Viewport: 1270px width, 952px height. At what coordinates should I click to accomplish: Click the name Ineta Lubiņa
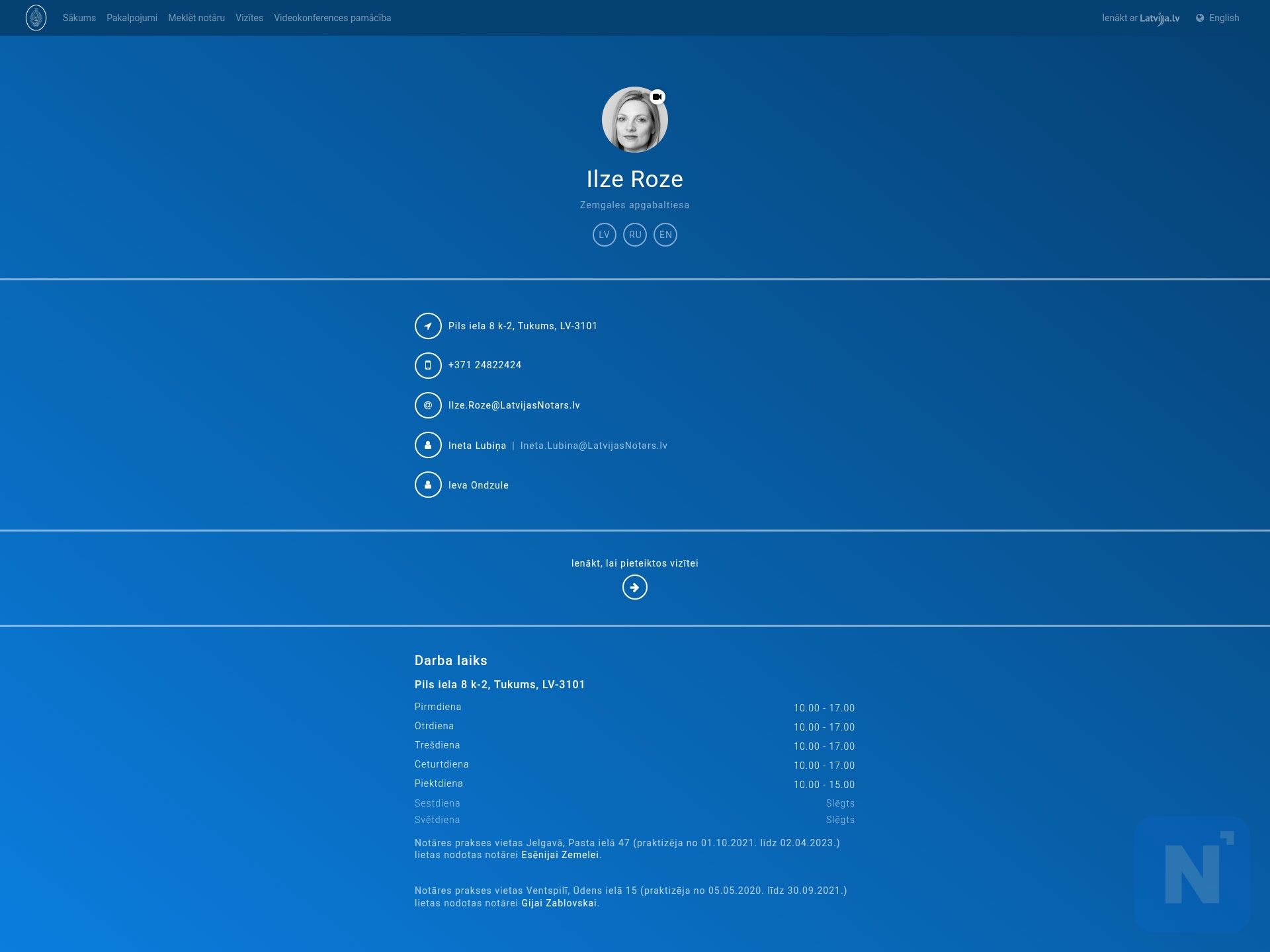tap(477, 446)
